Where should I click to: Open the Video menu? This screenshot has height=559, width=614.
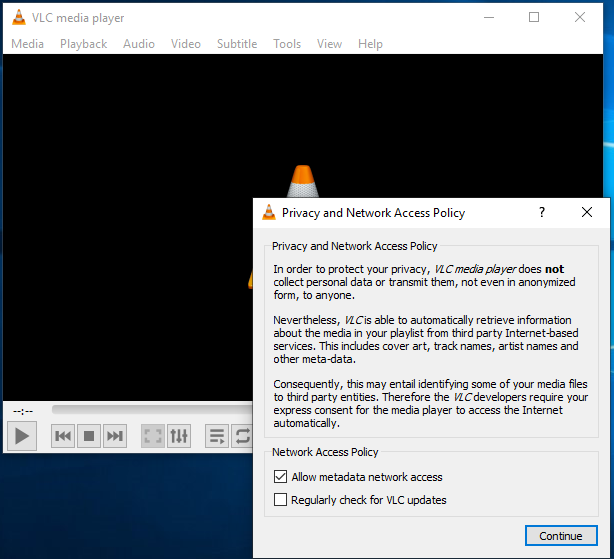tap(186, 44)
